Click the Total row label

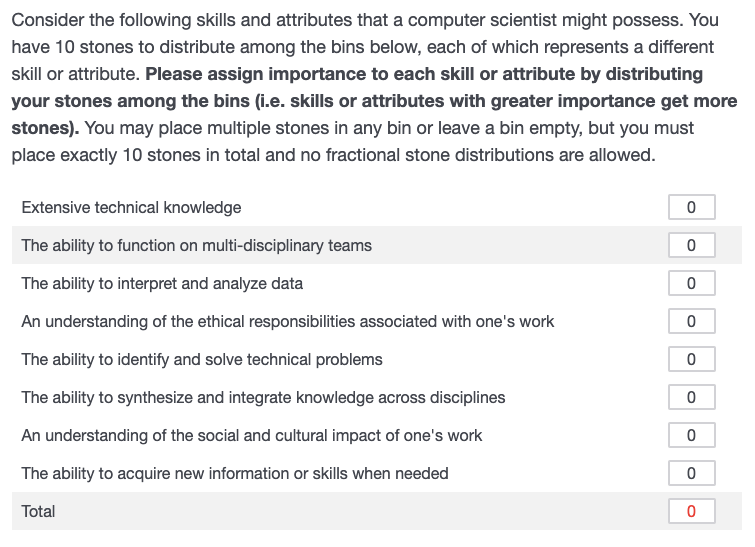(x=38, y=511)
